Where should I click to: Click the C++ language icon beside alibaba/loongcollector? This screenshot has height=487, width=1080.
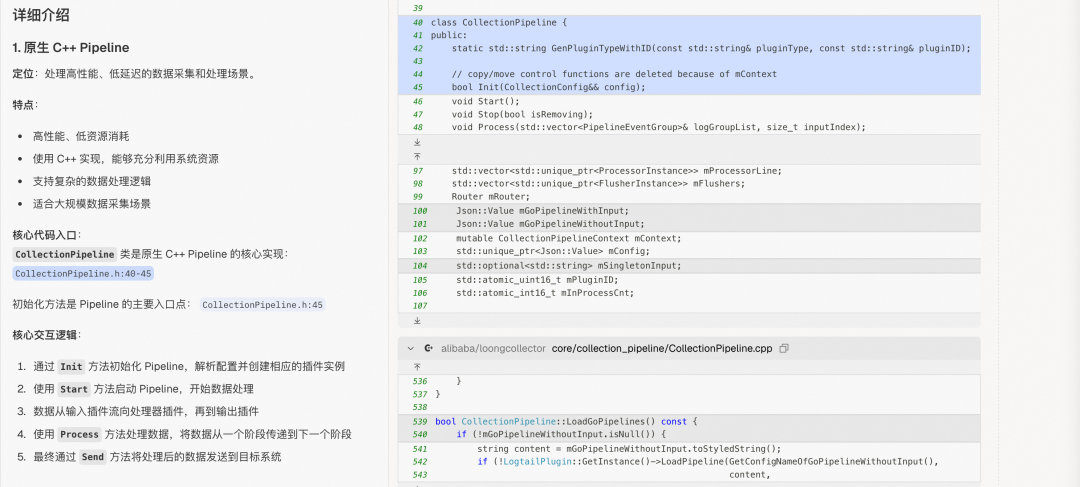[428, 348]
